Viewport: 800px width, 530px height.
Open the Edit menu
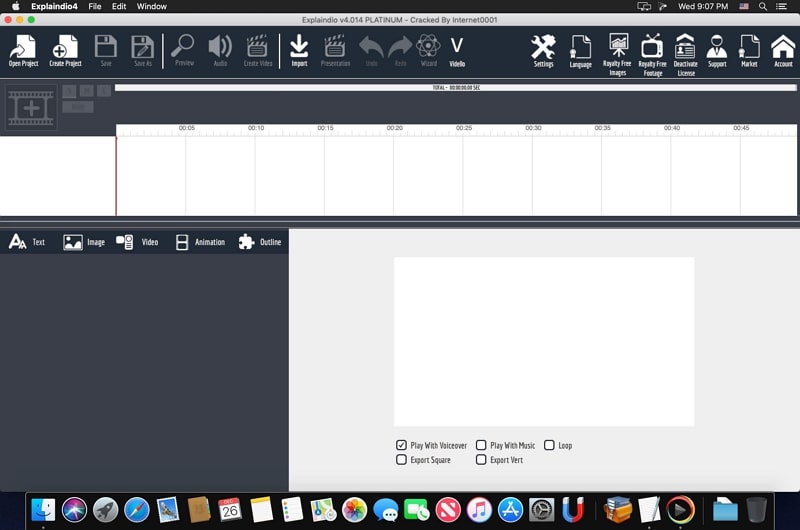119,6
